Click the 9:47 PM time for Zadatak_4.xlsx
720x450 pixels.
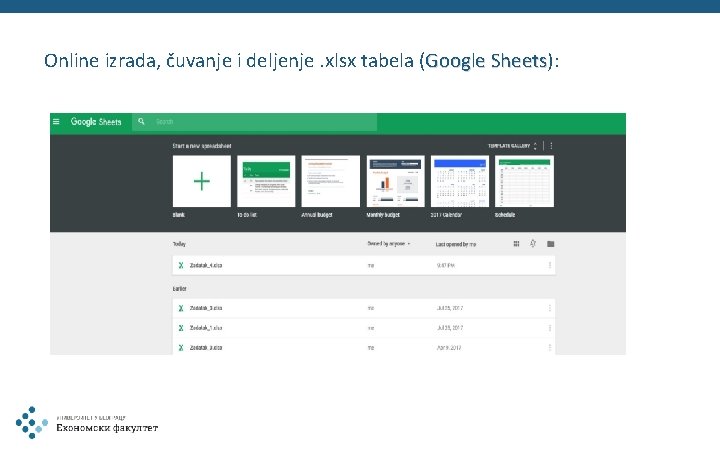445,265
